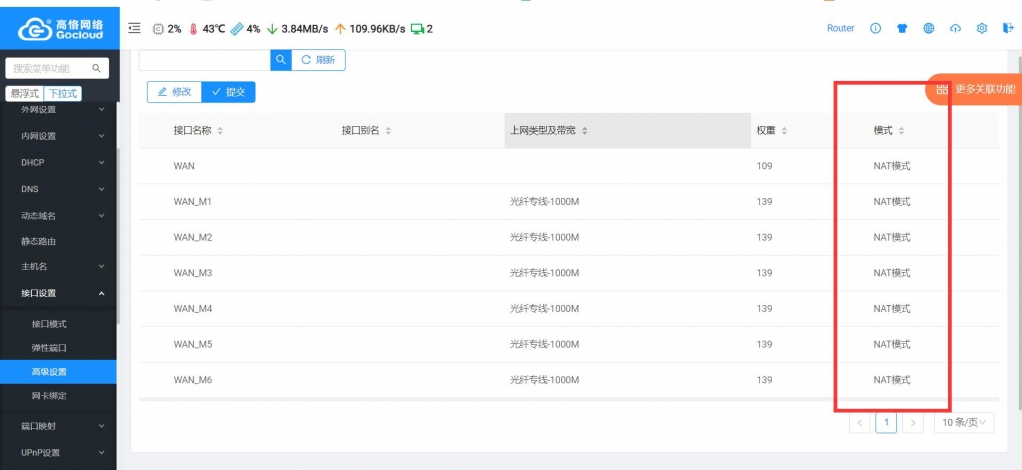Viewport: 1022px width, 470px height.
Task: Click the WAN_M4 row name
Action: tap(193, 308)
